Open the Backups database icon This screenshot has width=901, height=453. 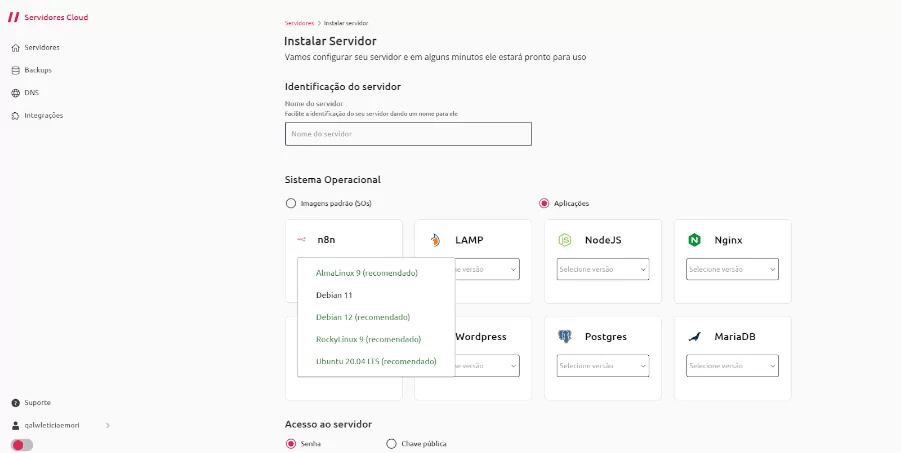[16, 70]
